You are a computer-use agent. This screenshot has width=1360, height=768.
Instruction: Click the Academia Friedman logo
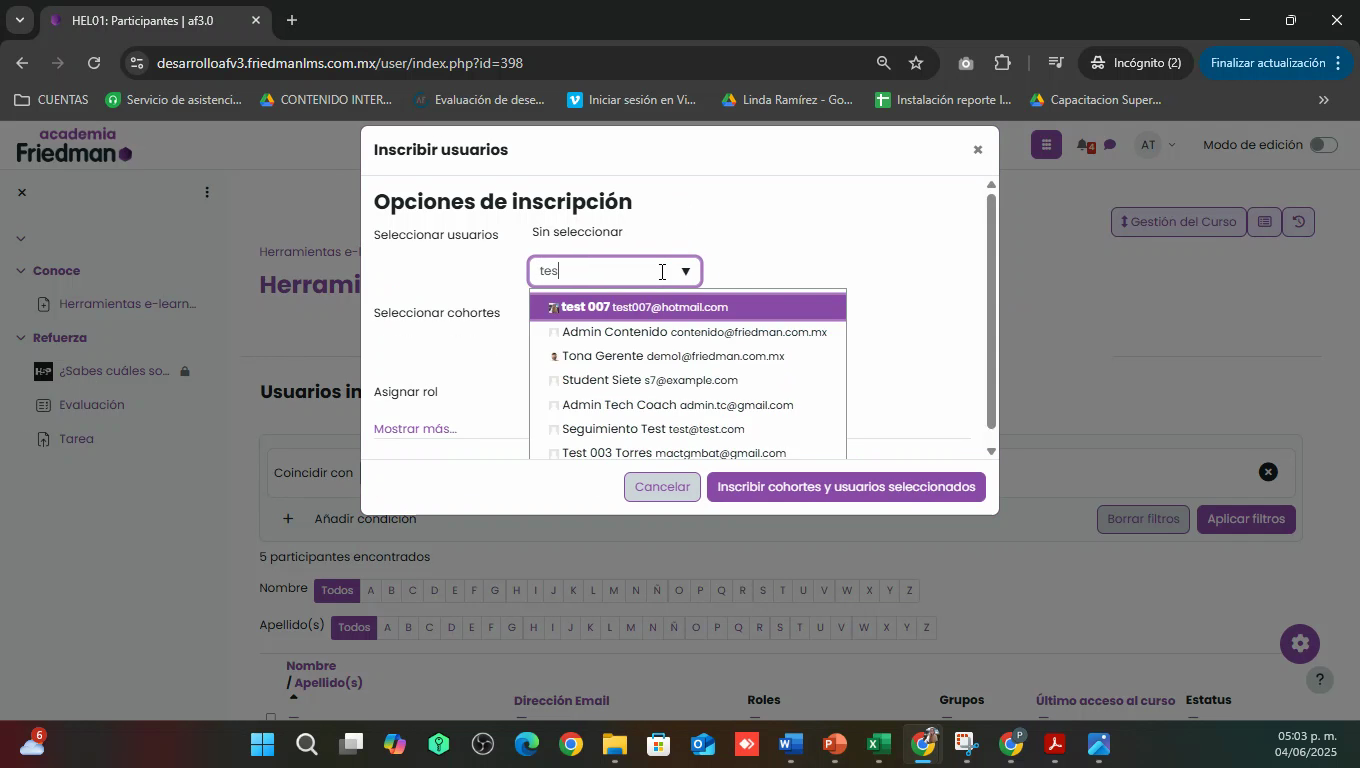(x=74, y=146)
